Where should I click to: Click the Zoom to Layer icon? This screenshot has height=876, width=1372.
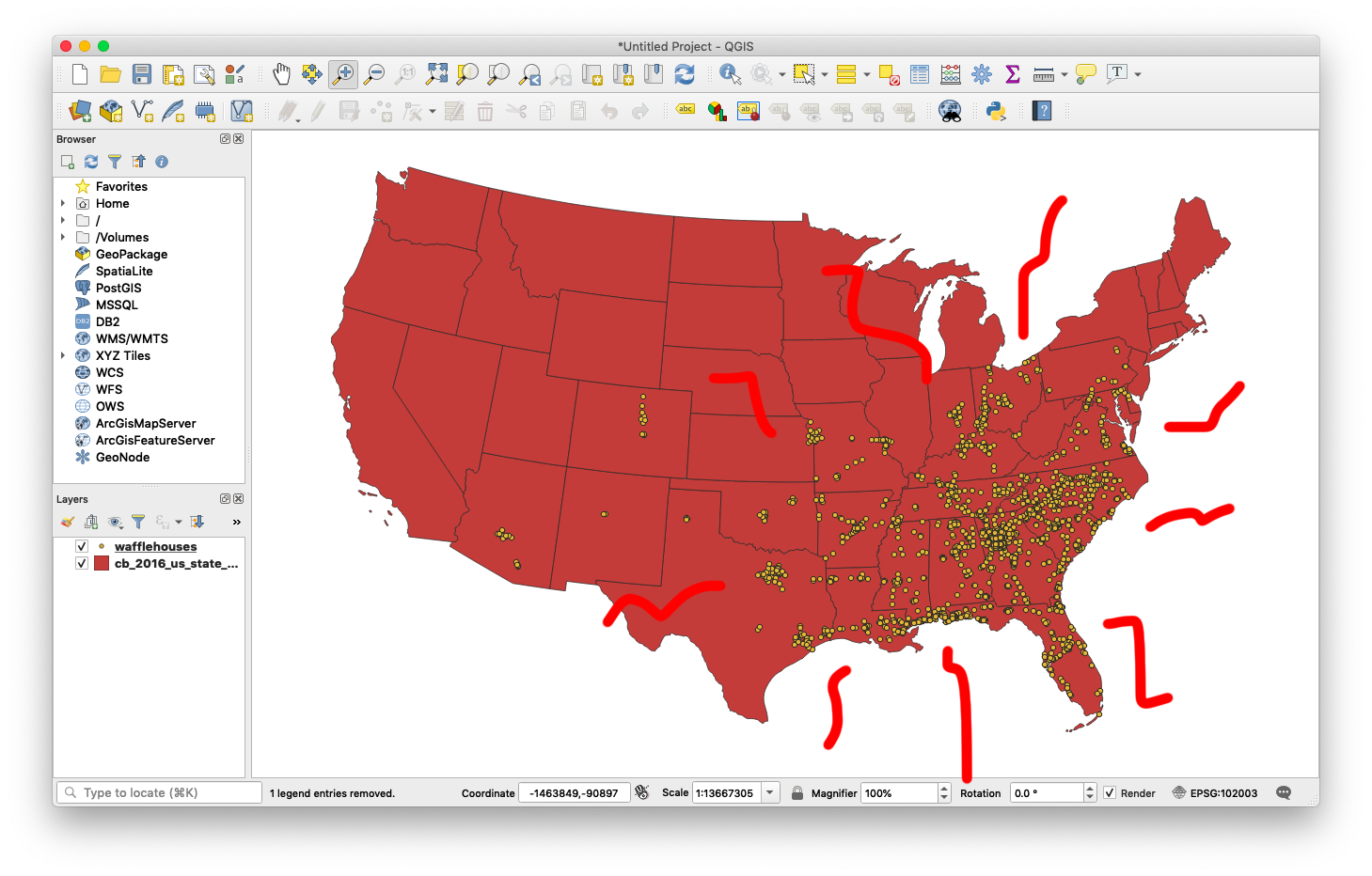[x=498, y=74]
